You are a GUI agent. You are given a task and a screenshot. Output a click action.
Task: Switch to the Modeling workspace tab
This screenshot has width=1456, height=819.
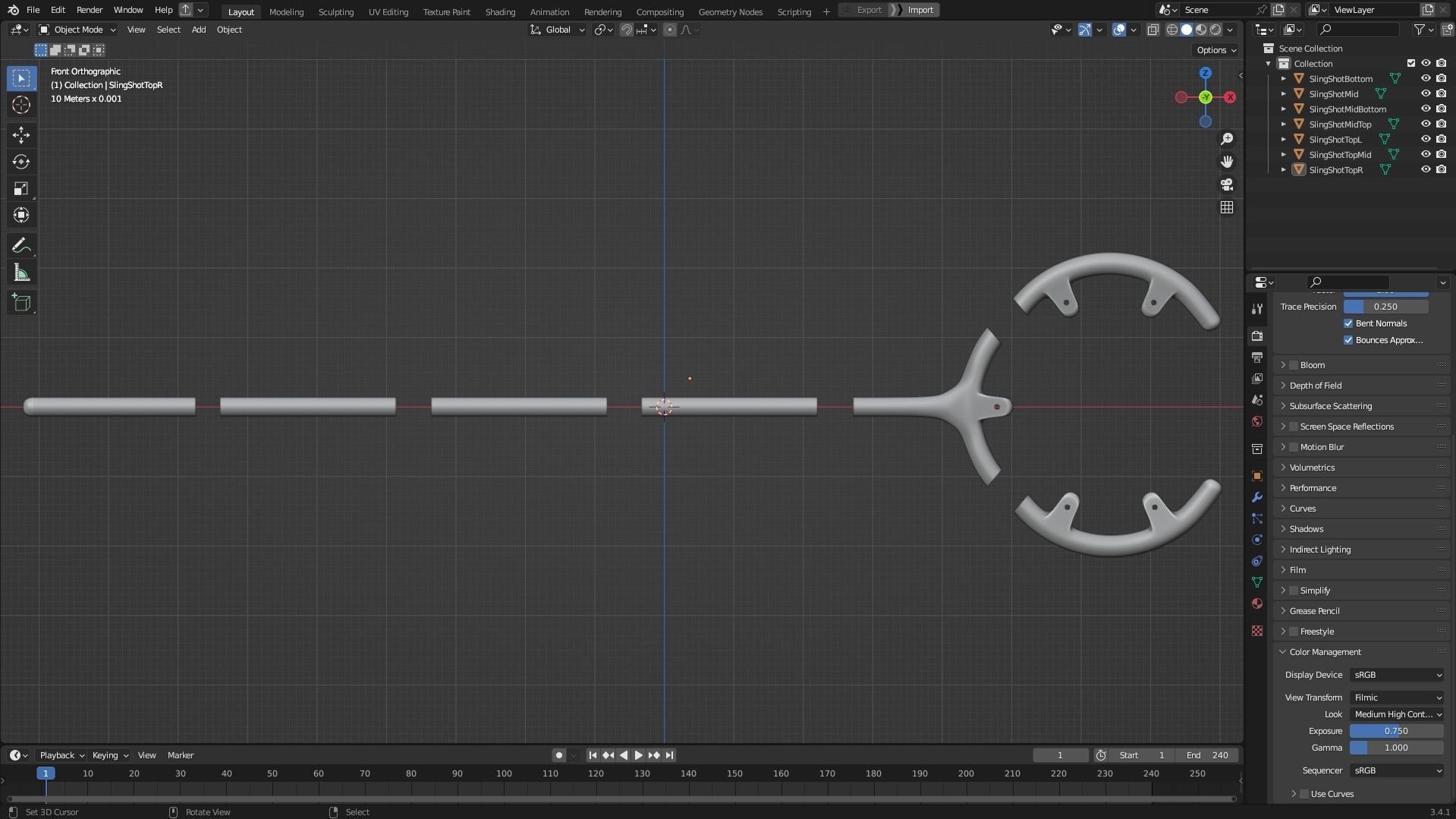(286, 11)
